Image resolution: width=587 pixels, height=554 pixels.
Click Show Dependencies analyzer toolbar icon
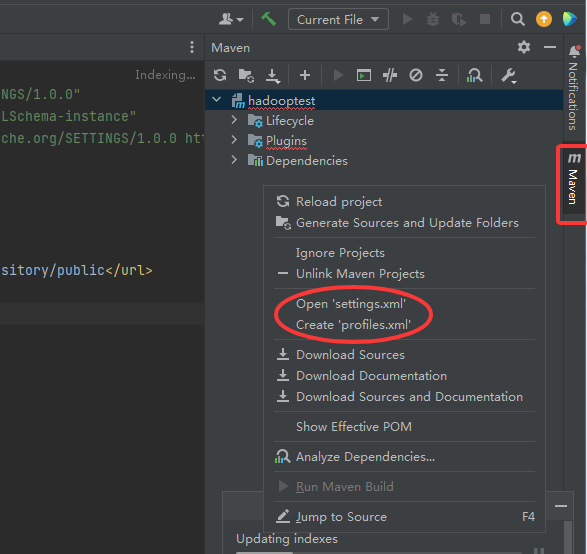point(474,75)
